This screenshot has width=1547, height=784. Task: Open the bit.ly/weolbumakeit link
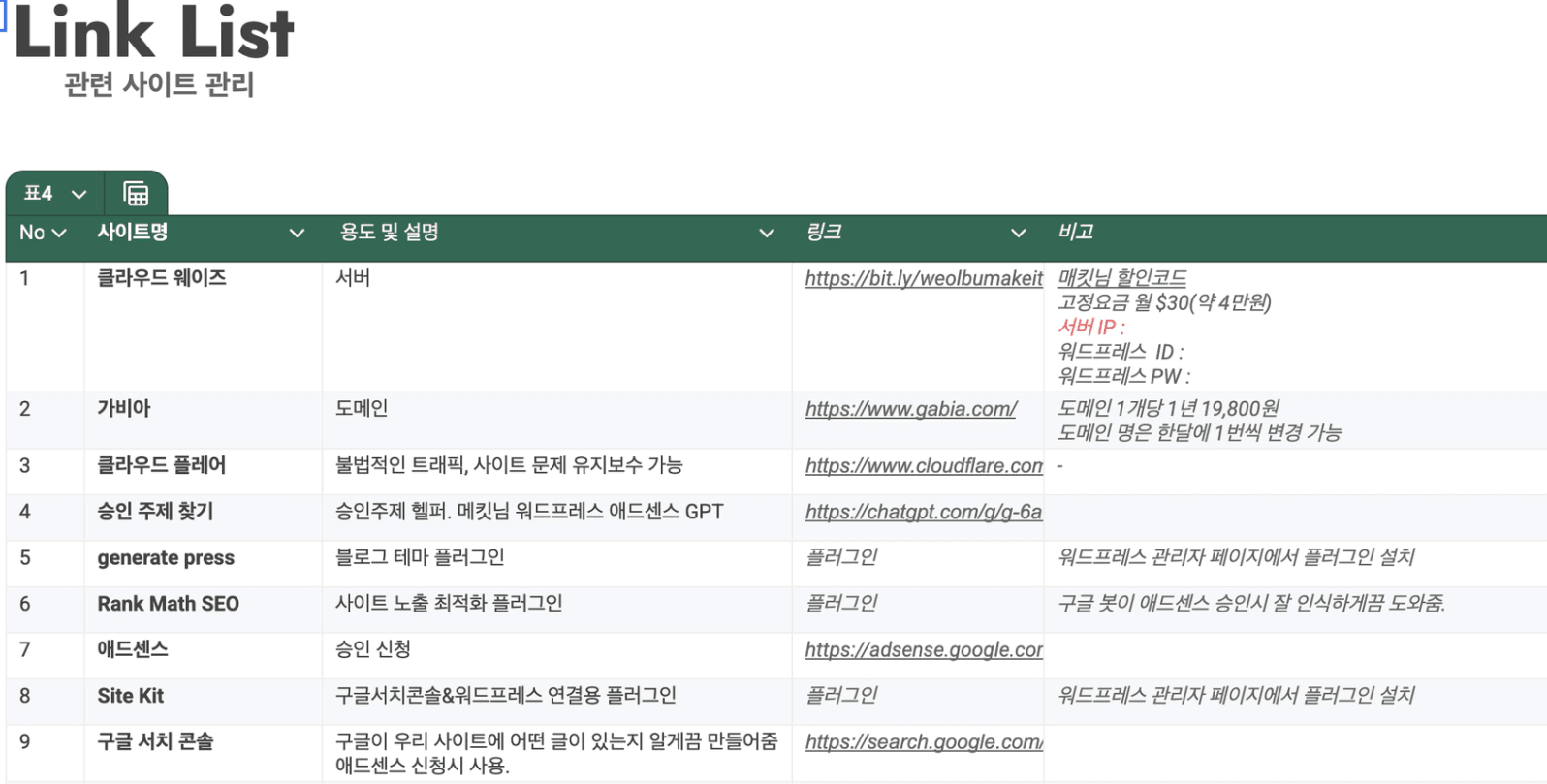924,279
